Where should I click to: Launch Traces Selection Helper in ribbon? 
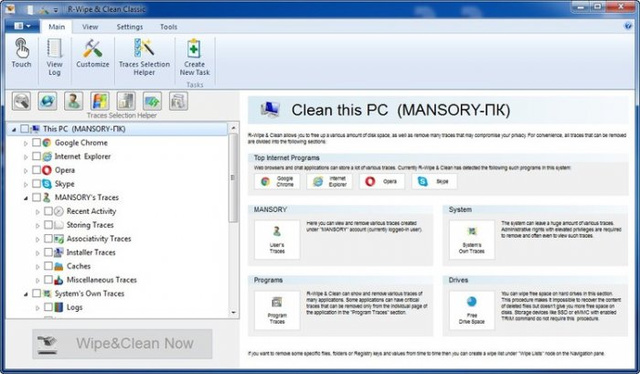coord(144,57)
